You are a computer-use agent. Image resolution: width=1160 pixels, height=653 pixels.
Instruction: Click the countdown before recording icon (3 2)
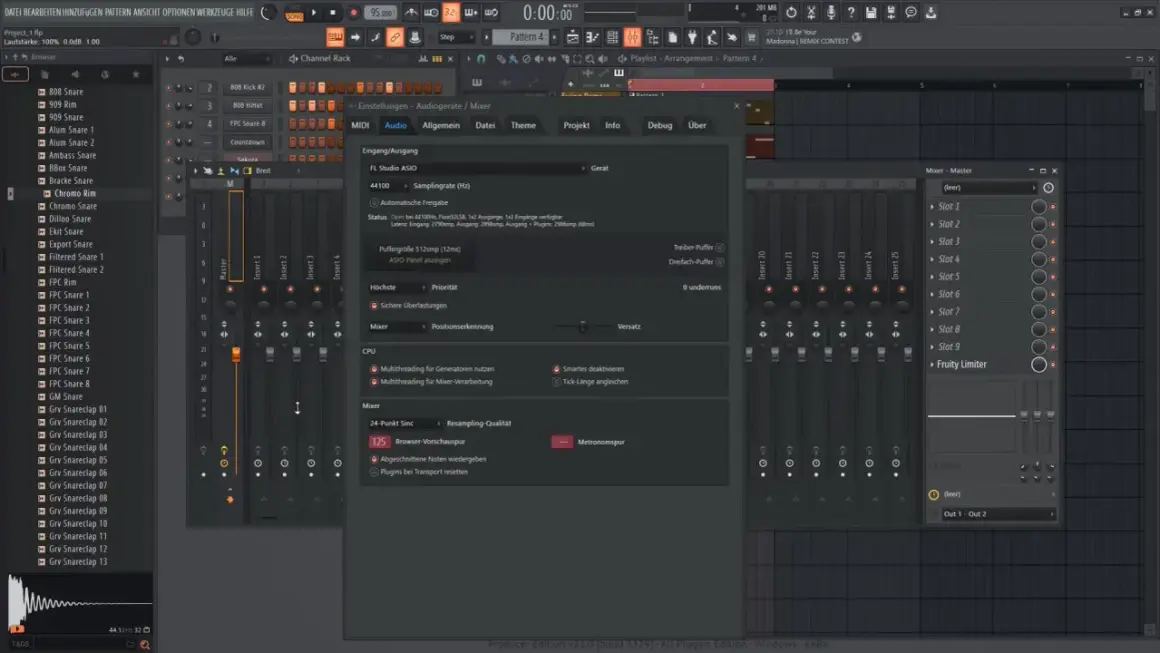[x=451, y=13]
